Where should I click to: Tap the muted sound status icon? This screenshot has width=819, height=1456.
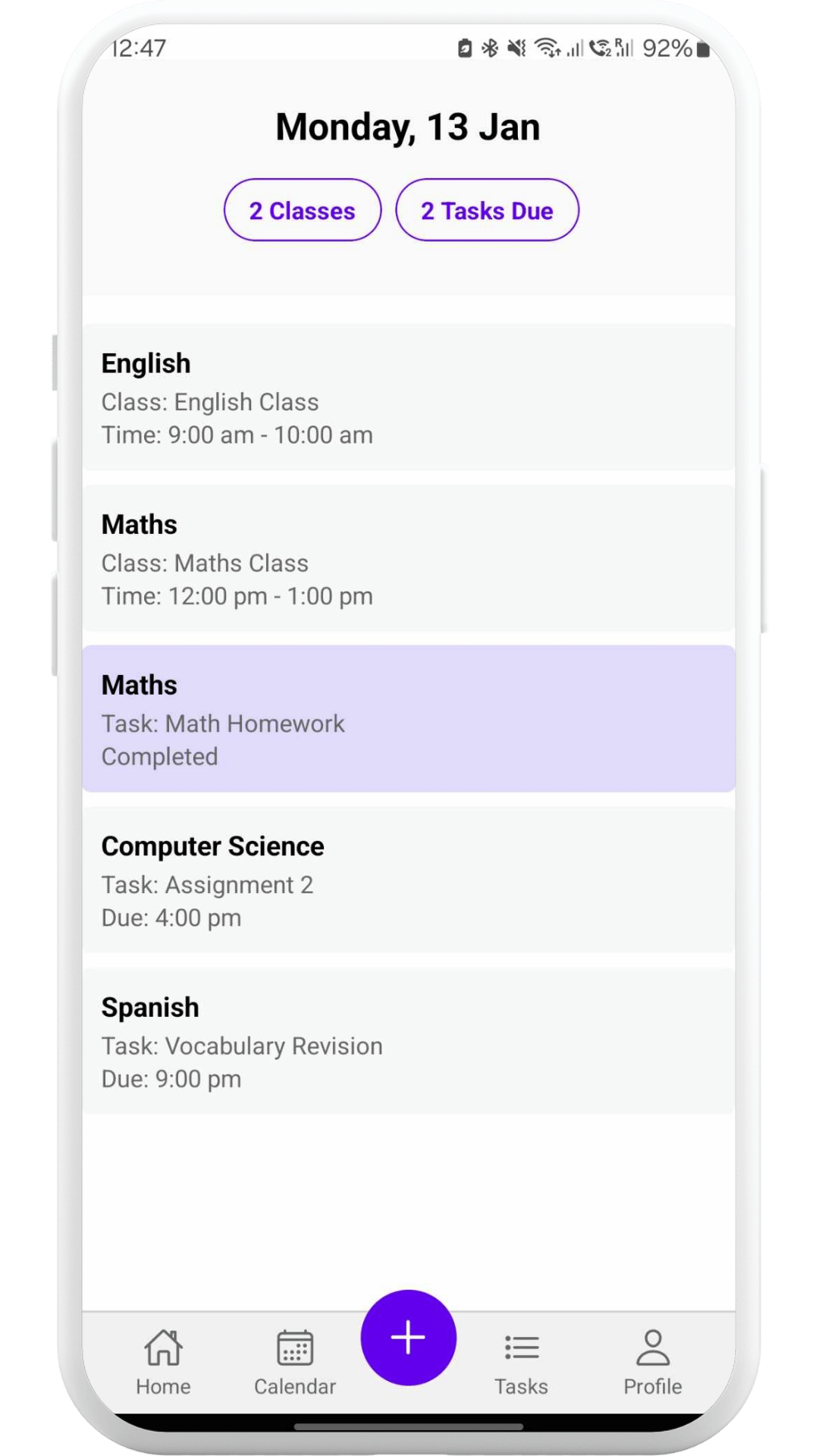pos(516,49)
